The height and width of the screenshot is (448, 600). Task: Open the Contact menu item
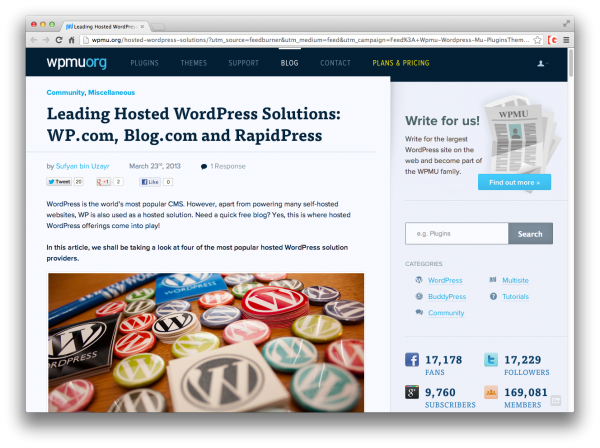pyautogui.click(x=335, y=63)
